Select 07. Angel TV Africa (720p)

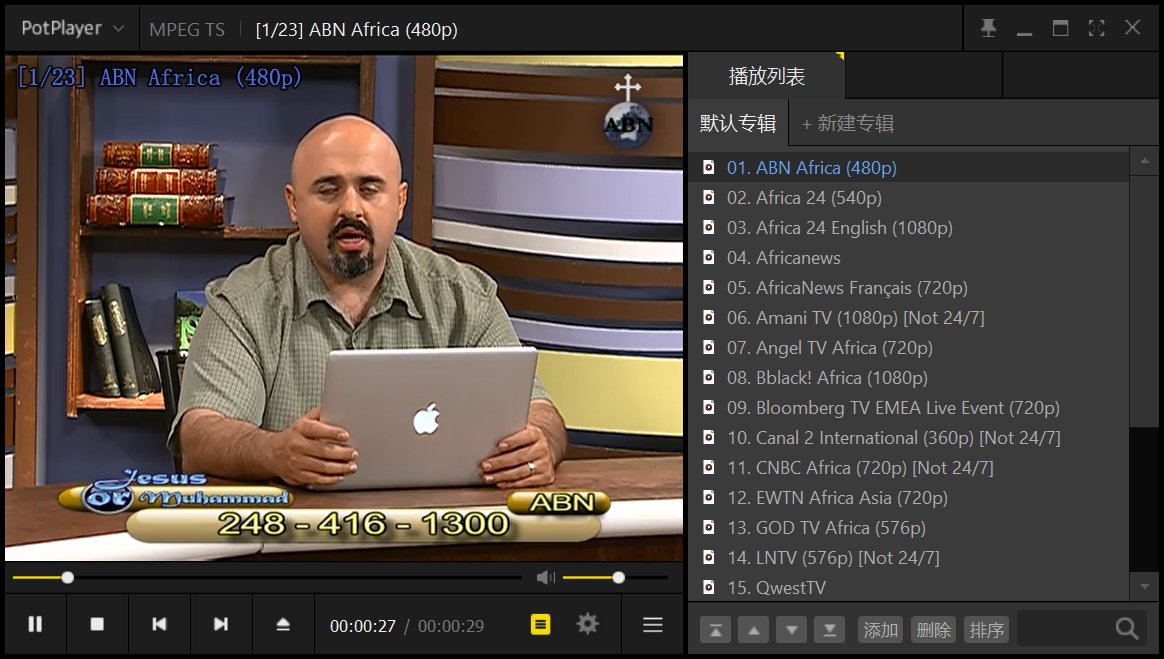coord(909,348)
